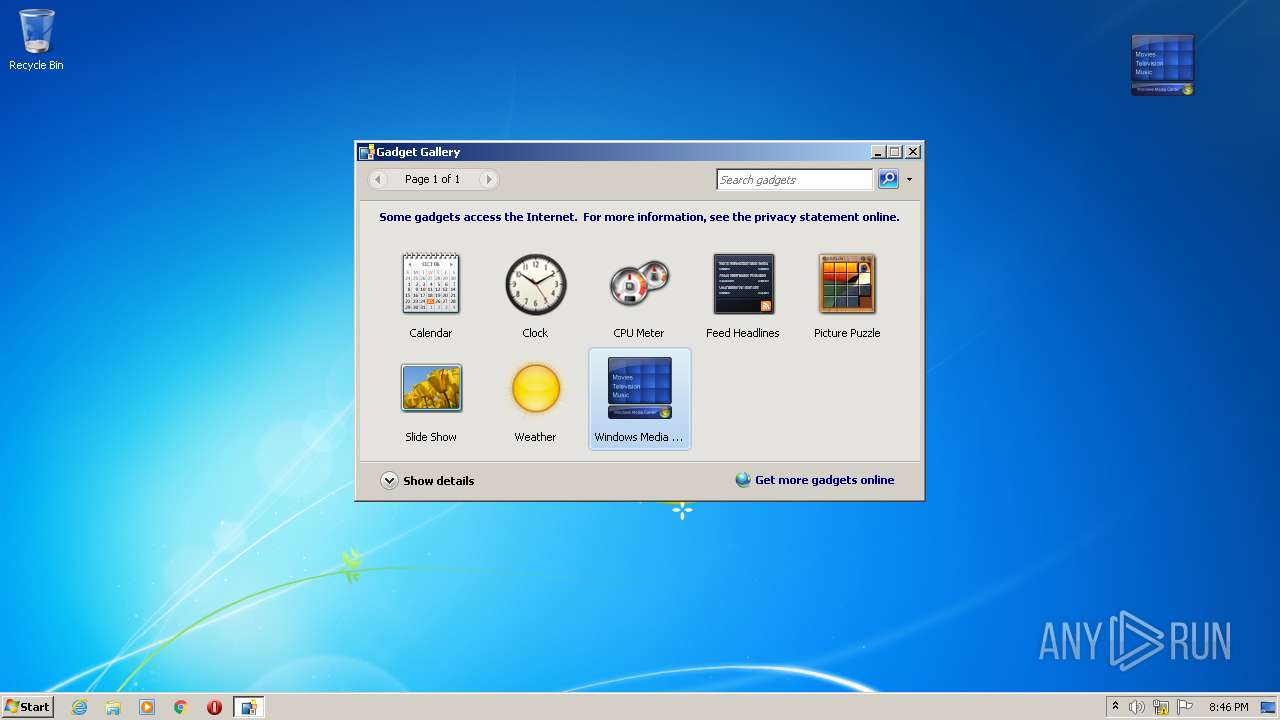Select the Feed Headlines gadget
This screenshot has width=1280, height=720.
[743, 295]
